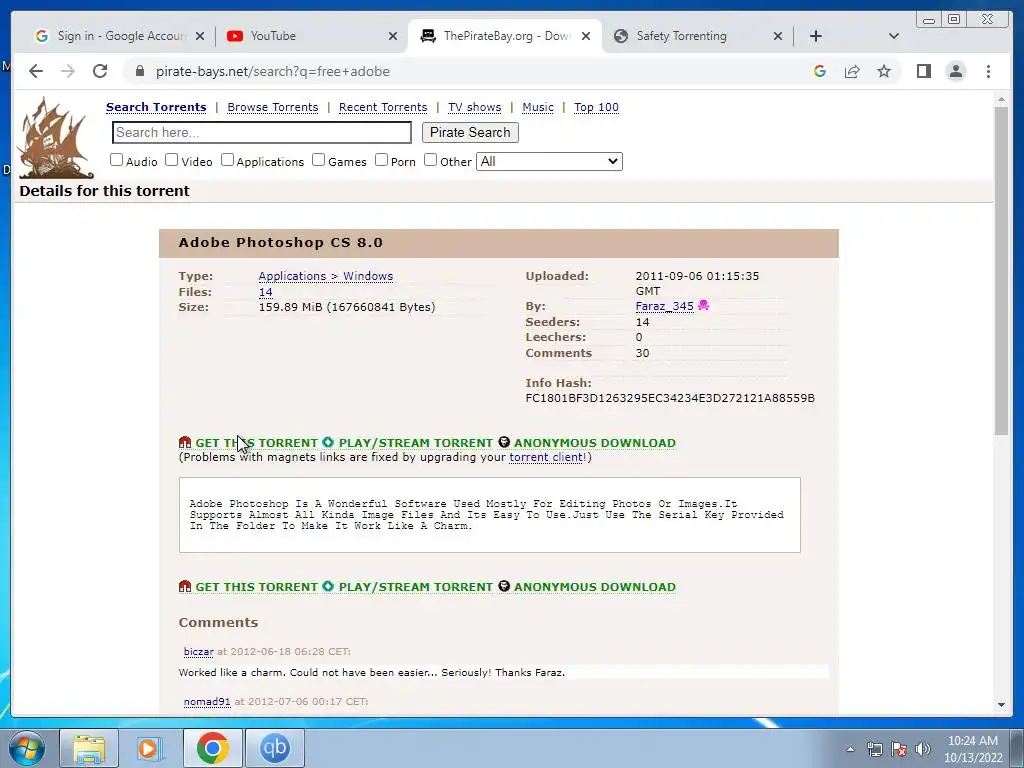Open the All category dropdown
Viewport: 1024px width, 768px height.
click(549, 161)
